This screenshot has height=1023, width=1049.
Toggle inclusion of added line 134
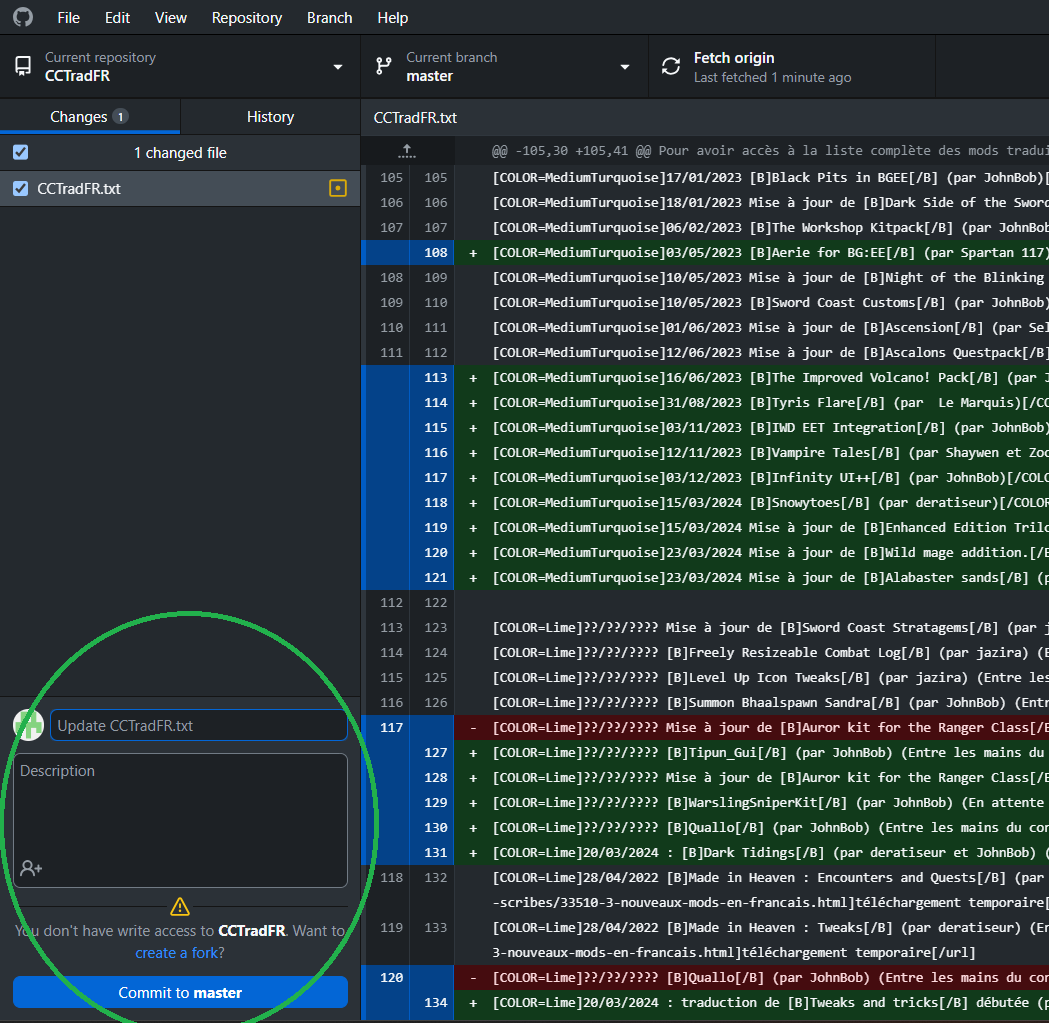[407, 1003]
